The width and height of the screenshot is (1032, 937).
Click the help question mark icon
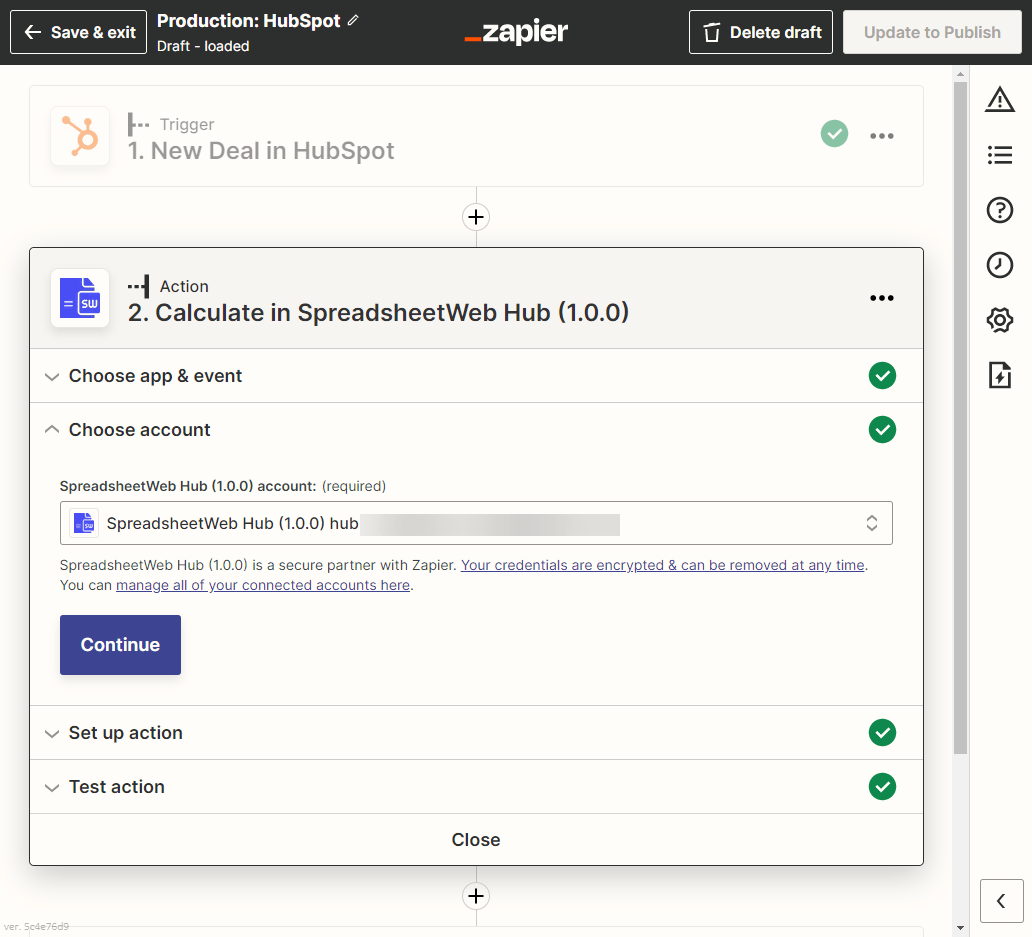(x=999, y=210)
